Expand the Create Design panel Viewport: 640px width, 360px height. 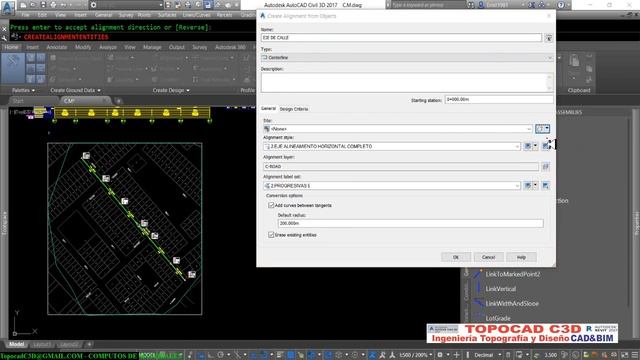171,90
